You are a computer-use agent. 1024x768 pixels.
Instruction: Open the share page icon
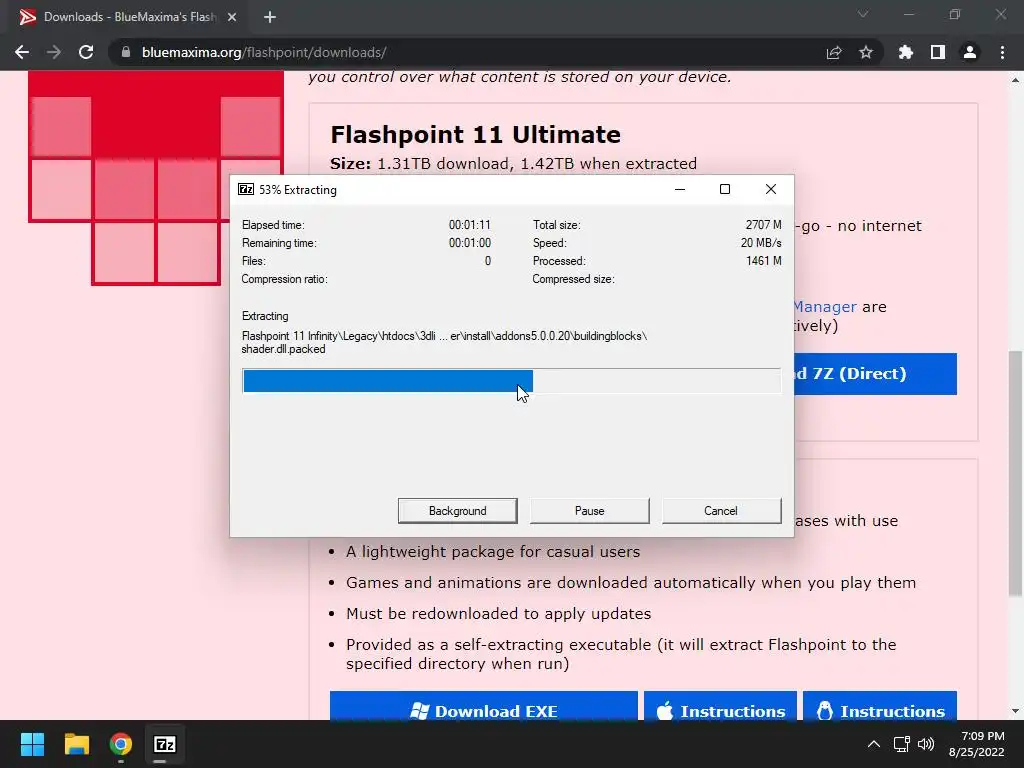click(x=834, y=52)
